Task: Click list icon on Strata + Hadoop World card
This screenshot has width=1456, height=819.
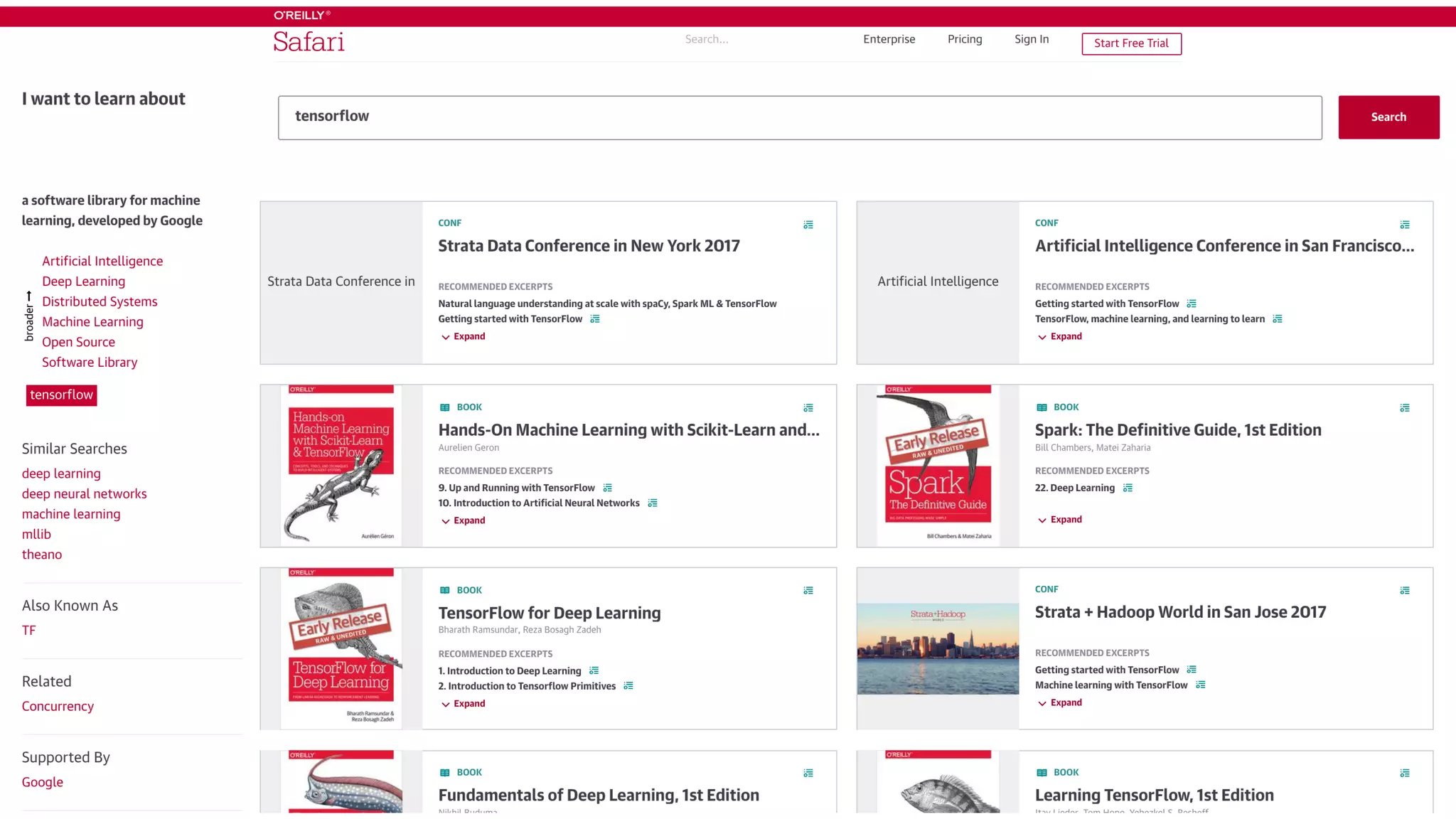Action: (x=1405, y=591)
